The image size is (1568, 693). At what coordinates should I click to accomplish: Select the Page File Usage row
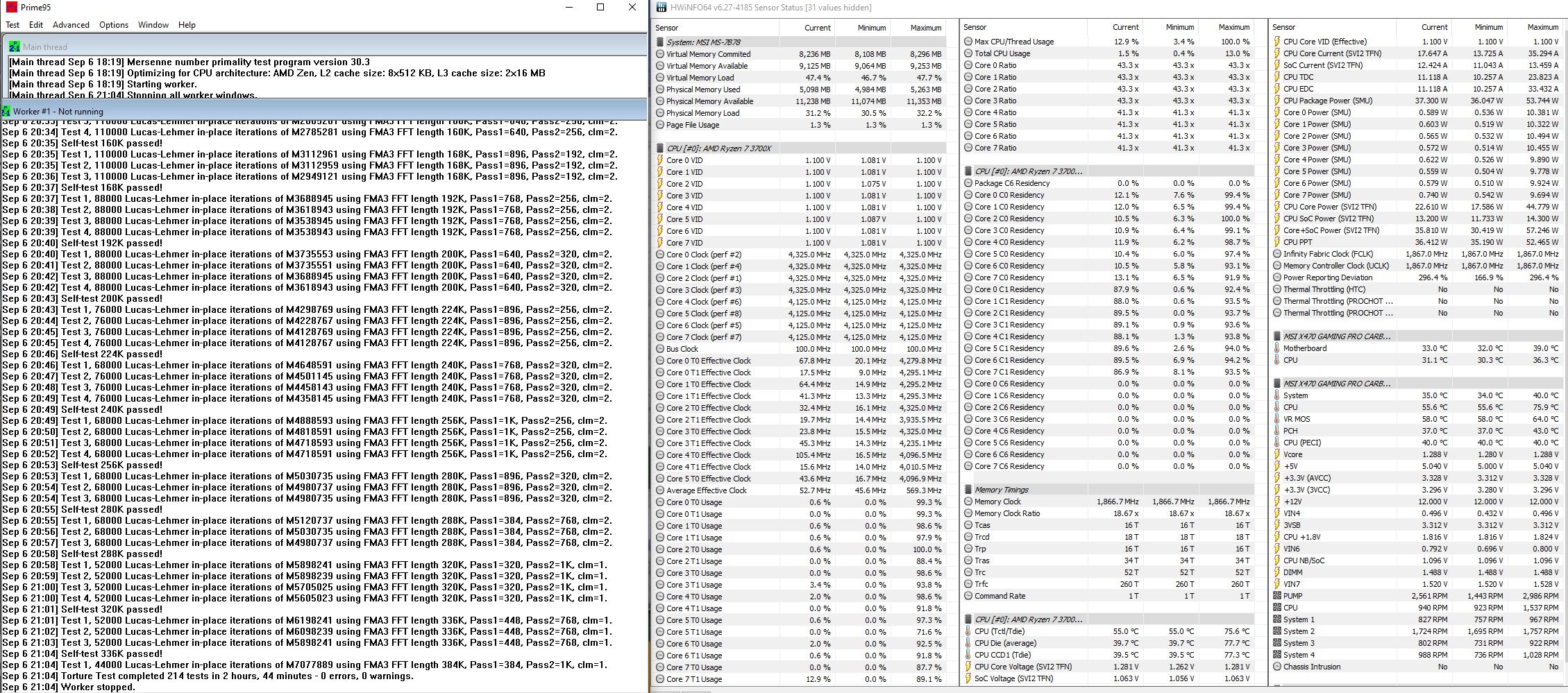(x=800, y=125)
